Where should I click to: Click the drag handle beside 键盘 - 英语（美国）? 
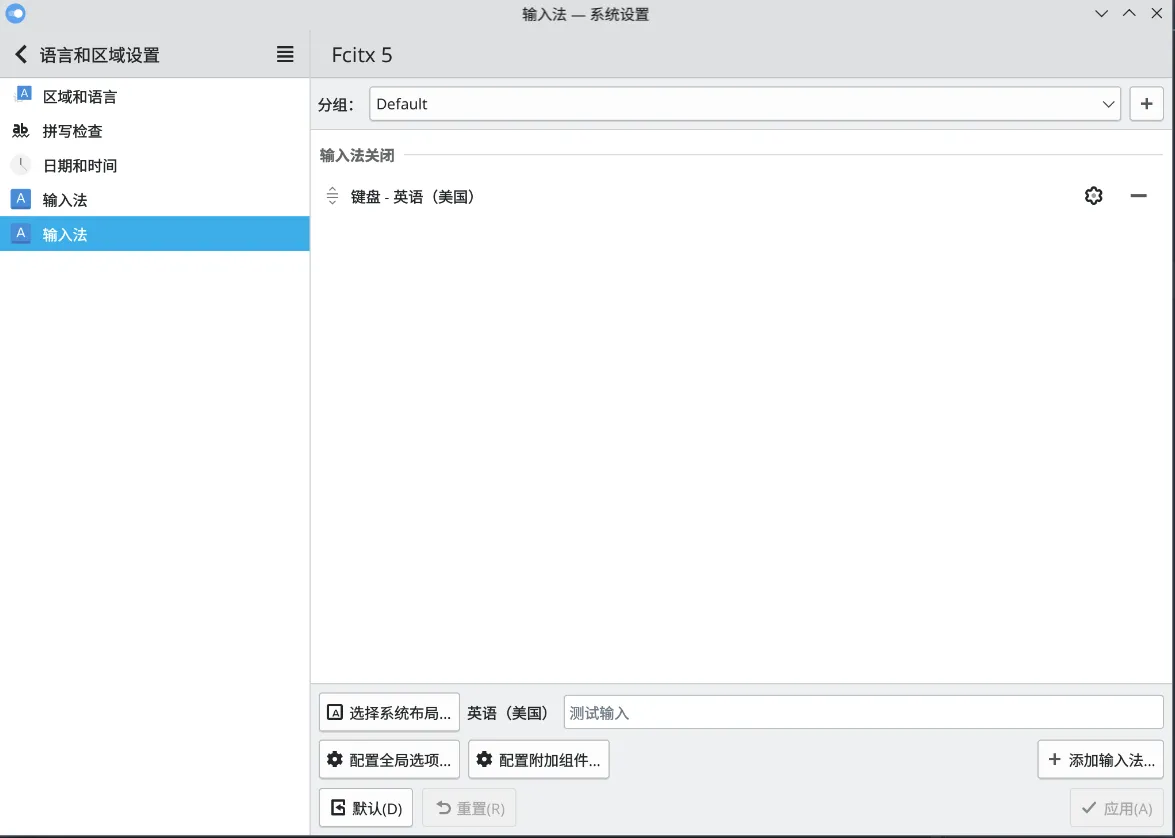click(x=332, y=197)
